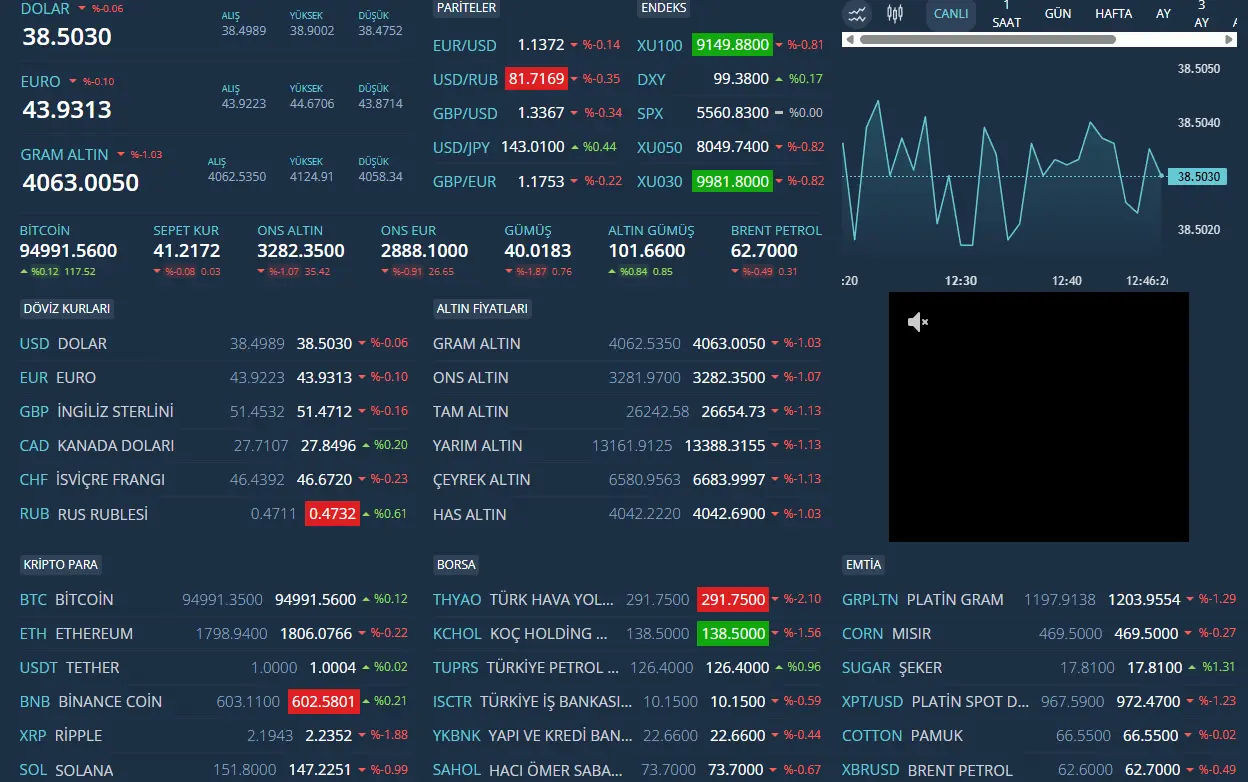
Task: Open BNB BİNANCE COİN crypto row
Action: click(x=214, y=701)
